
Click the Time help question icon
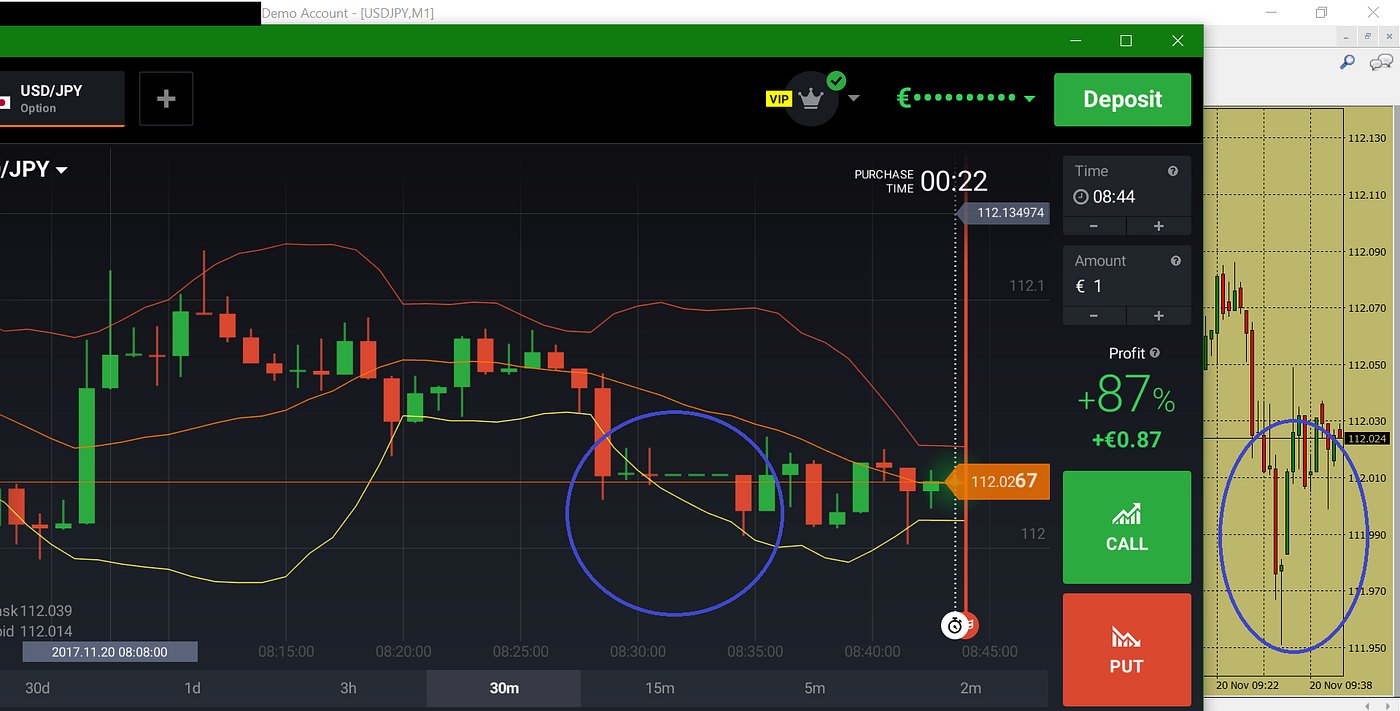(x=1173, y=171)
